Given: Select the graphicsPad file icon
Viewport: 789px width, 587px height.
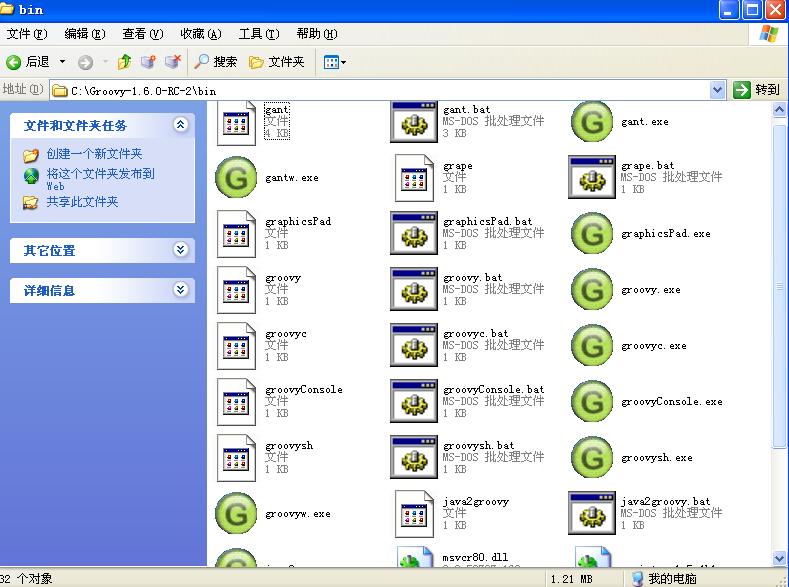Looking at the screenshot, I should pos(236,234).
